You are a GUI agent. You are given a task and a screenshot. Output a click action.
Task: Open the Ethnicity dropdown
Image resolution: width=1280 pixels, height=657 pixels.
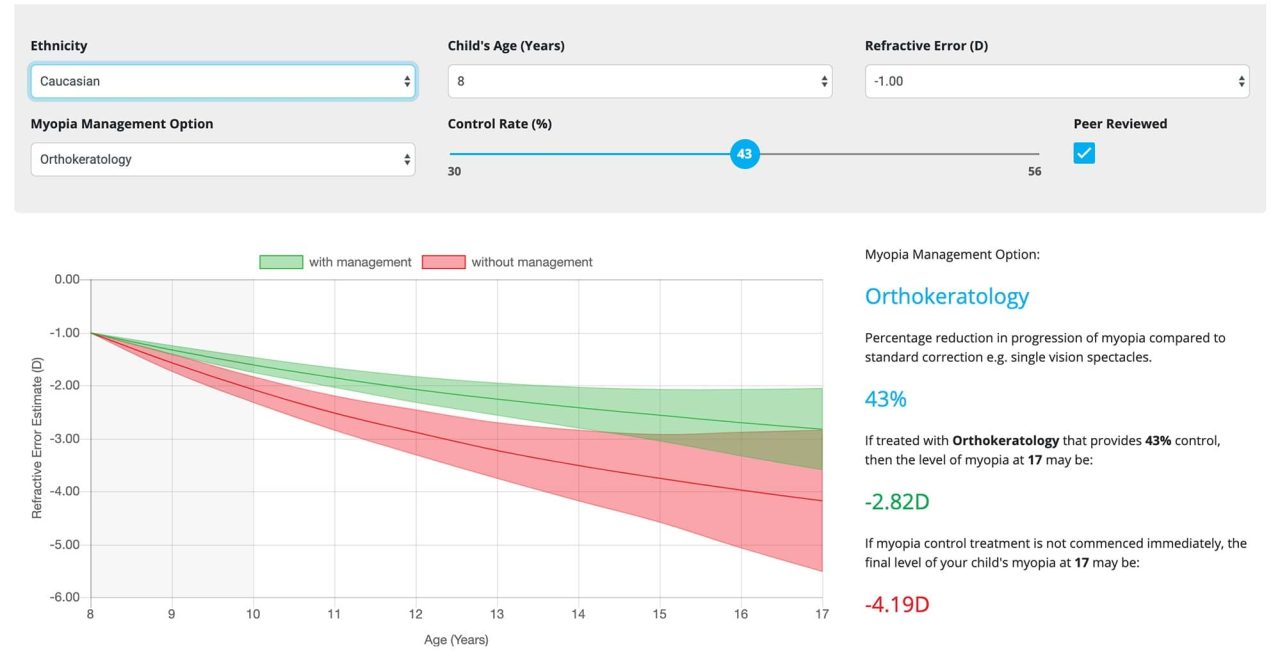[x=222, y=81]
